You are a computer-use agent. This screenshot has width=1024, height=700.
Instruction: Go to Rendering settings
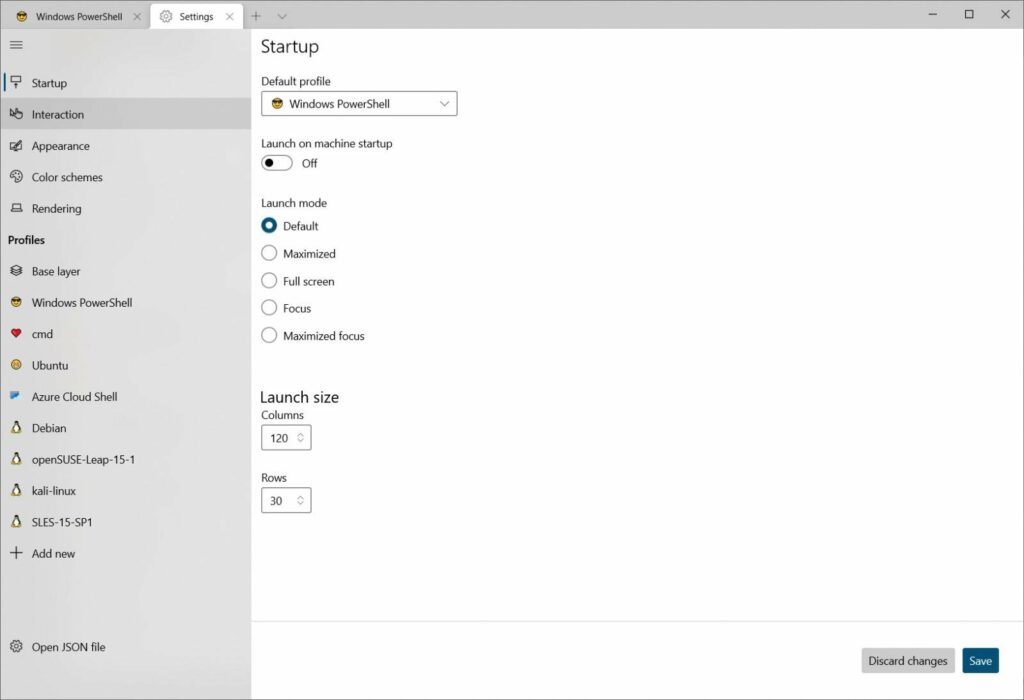(126, 208)
